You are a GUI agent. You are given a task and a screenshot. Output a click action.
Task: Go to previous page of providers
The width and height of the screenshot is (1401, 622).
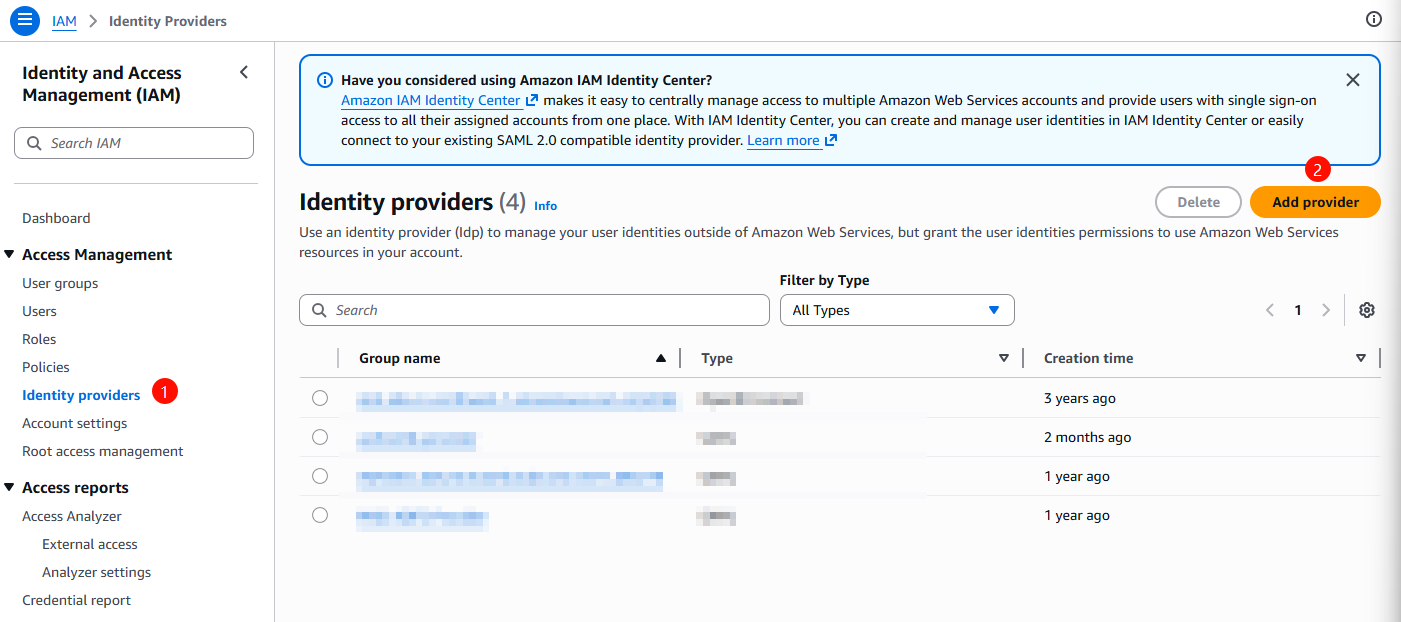1270,310
